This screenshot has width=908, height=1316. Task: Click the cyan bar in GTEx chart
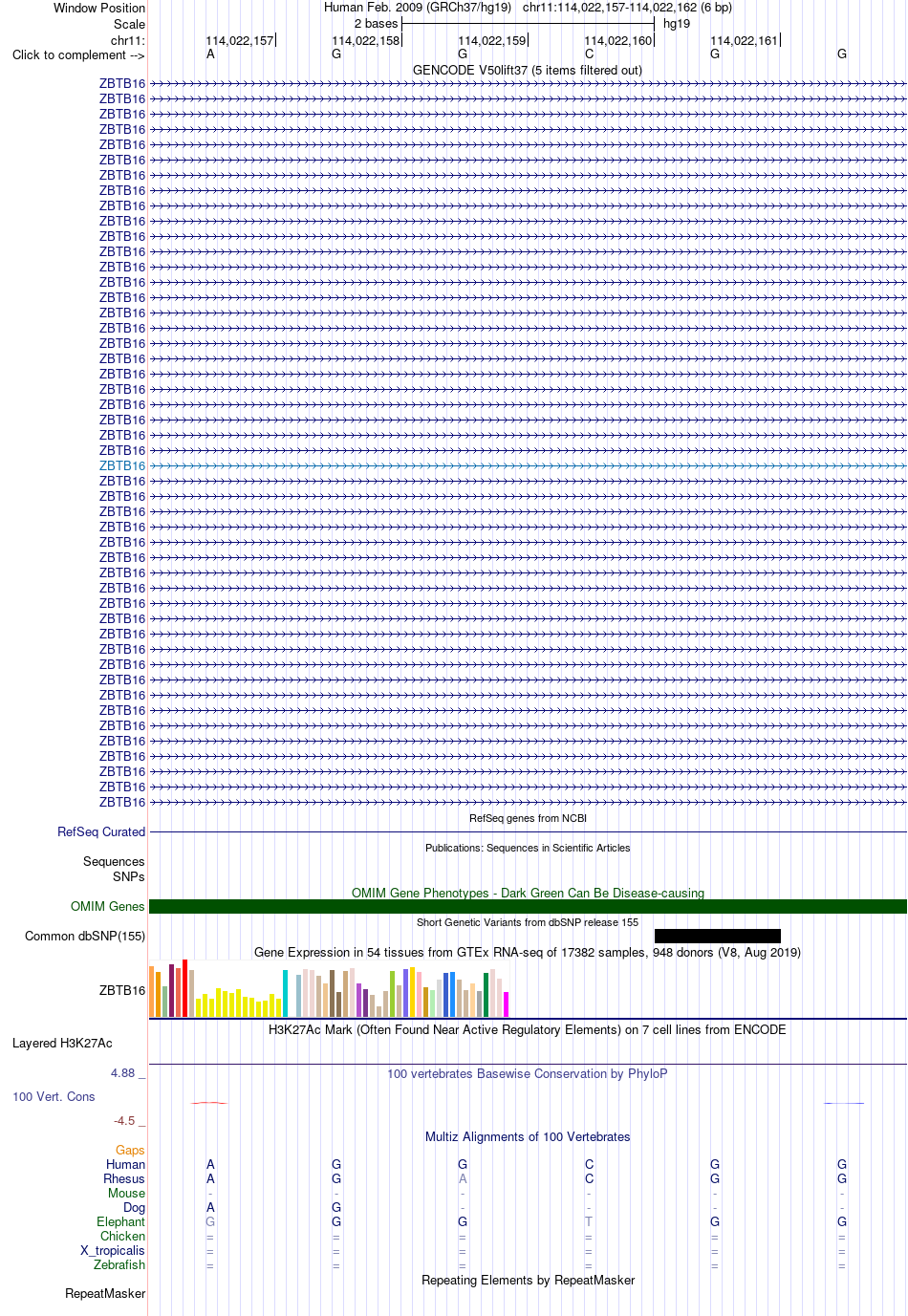285,993
